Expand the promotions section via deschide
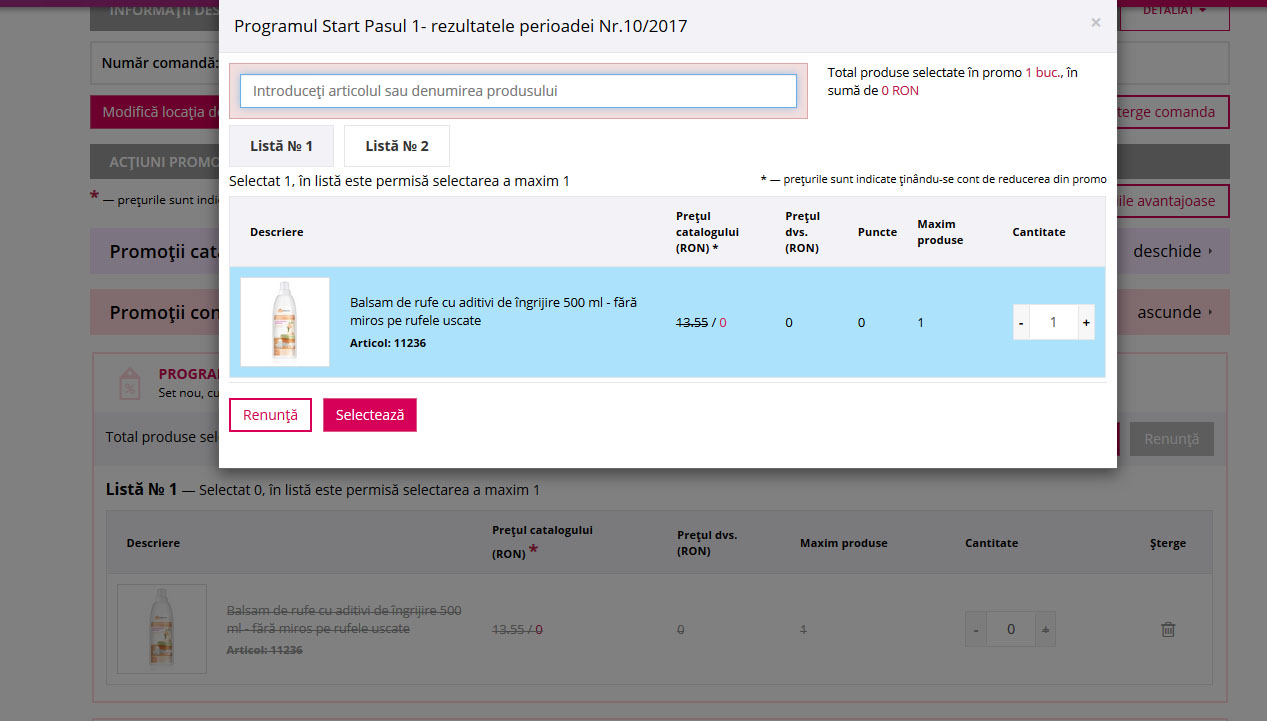Image resolution: width=1267 pixels, height=721 pixels. [x=1172, y=251]
